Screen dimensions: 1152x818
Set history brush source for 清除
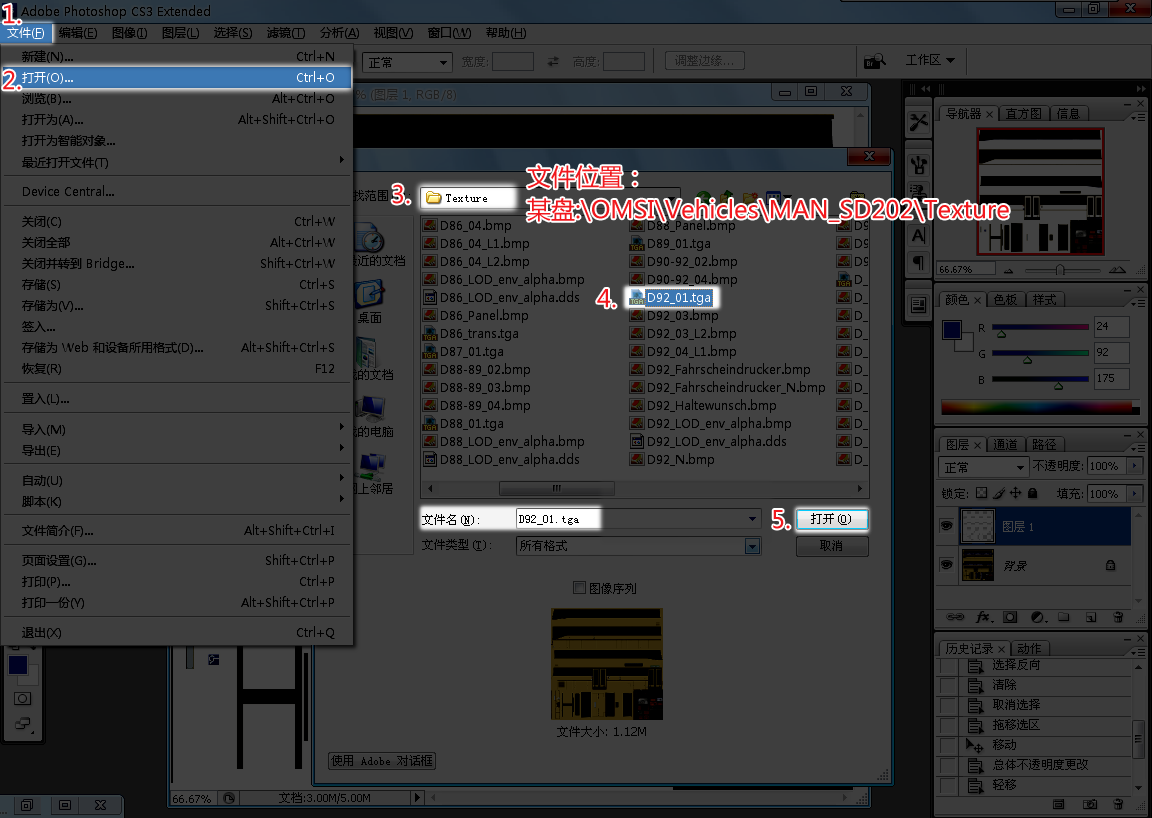coord(948,685)
